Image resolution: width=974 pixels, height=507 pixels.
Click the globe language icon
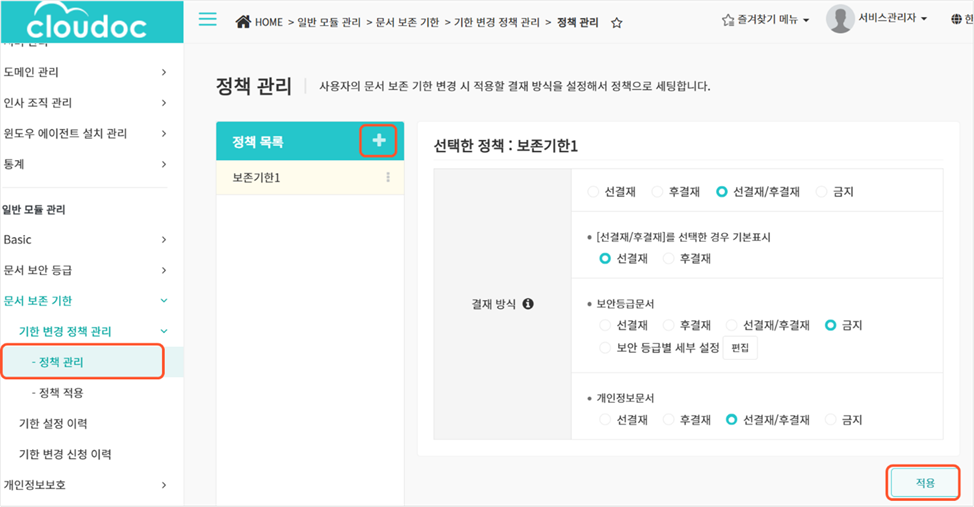click(x=956, y=19)
